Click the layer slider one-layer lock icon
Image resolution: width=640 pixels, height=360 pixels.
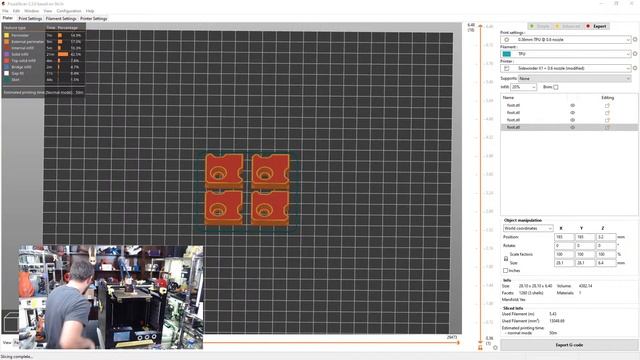click(x=480, y=347)
